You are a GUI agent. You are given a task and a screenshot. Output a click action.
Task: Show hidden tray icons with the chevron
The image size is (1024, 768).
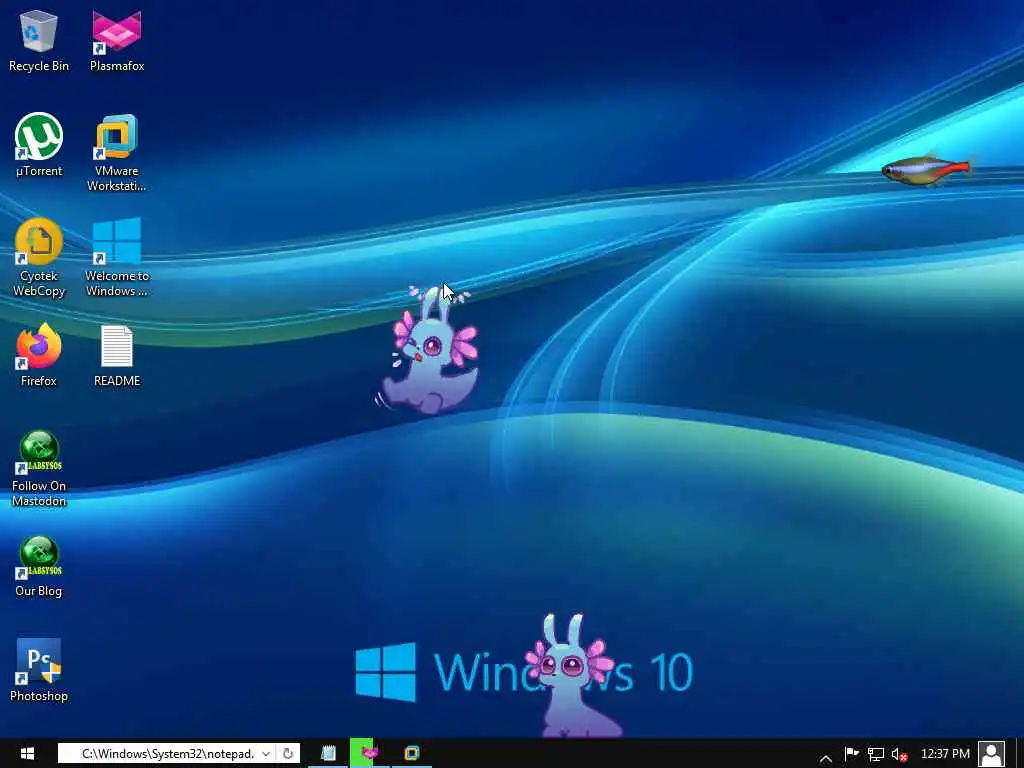(x=825, y=758)
